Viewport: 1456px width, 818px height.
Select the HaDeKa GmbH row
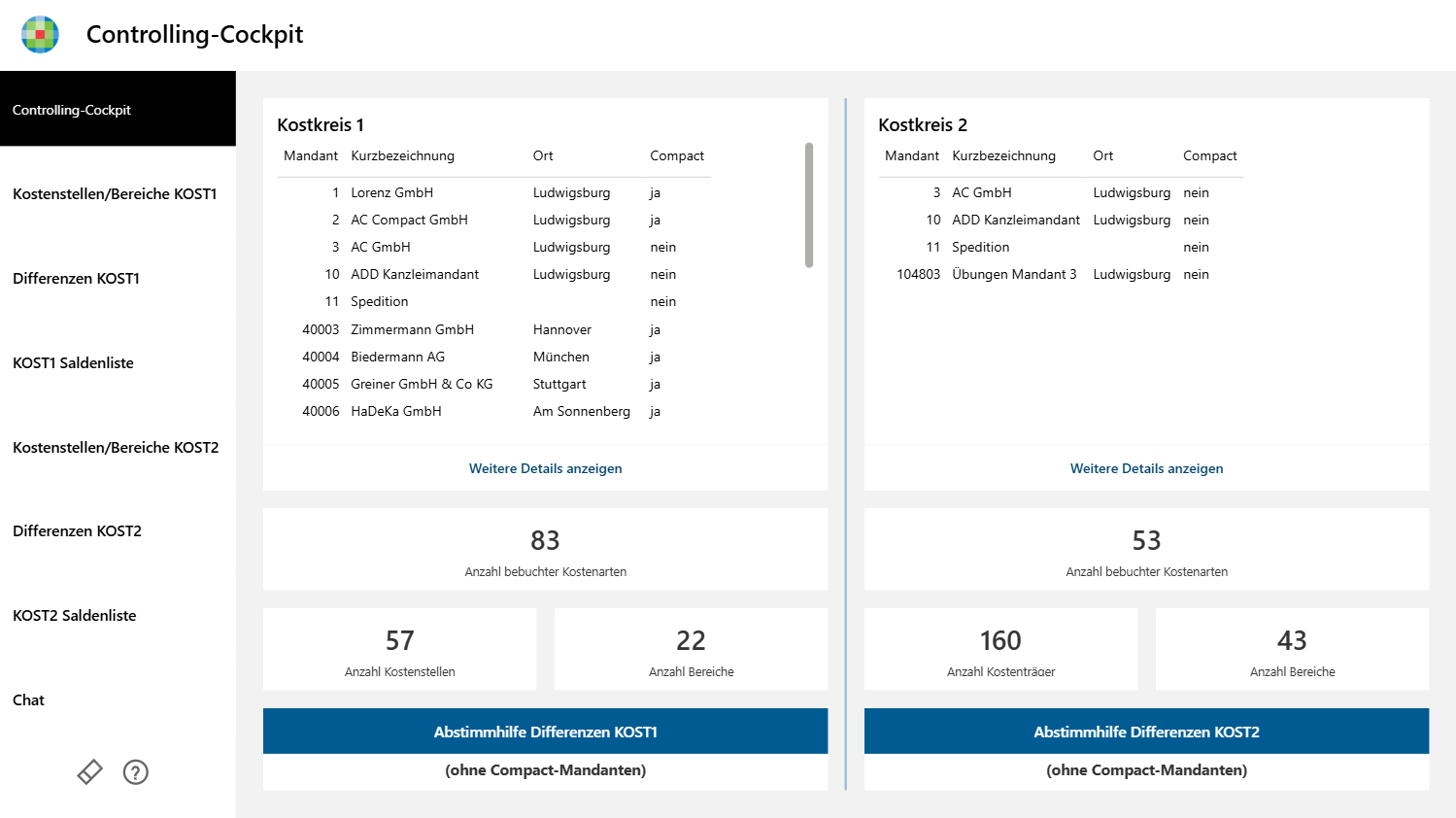[494, 411]
